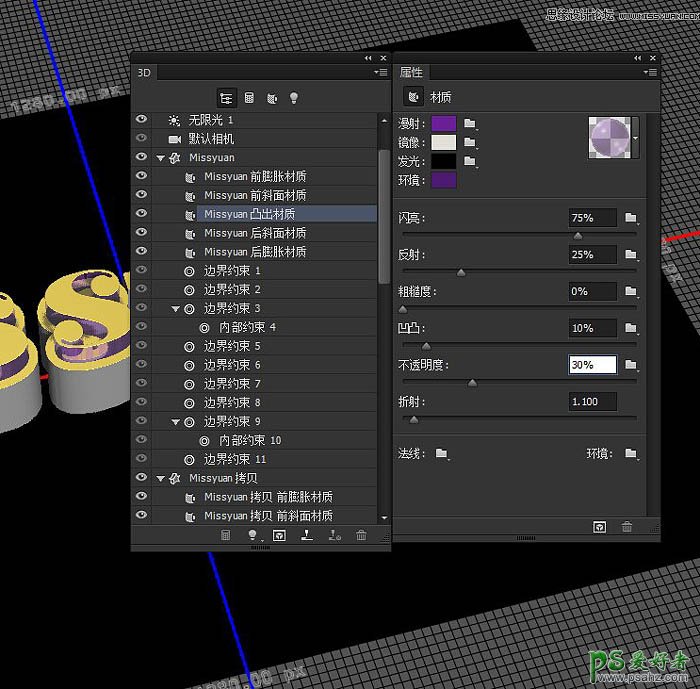Filter 3D panel by materials
This screenshot has height=689, width=700.
[x=272, y=98]
